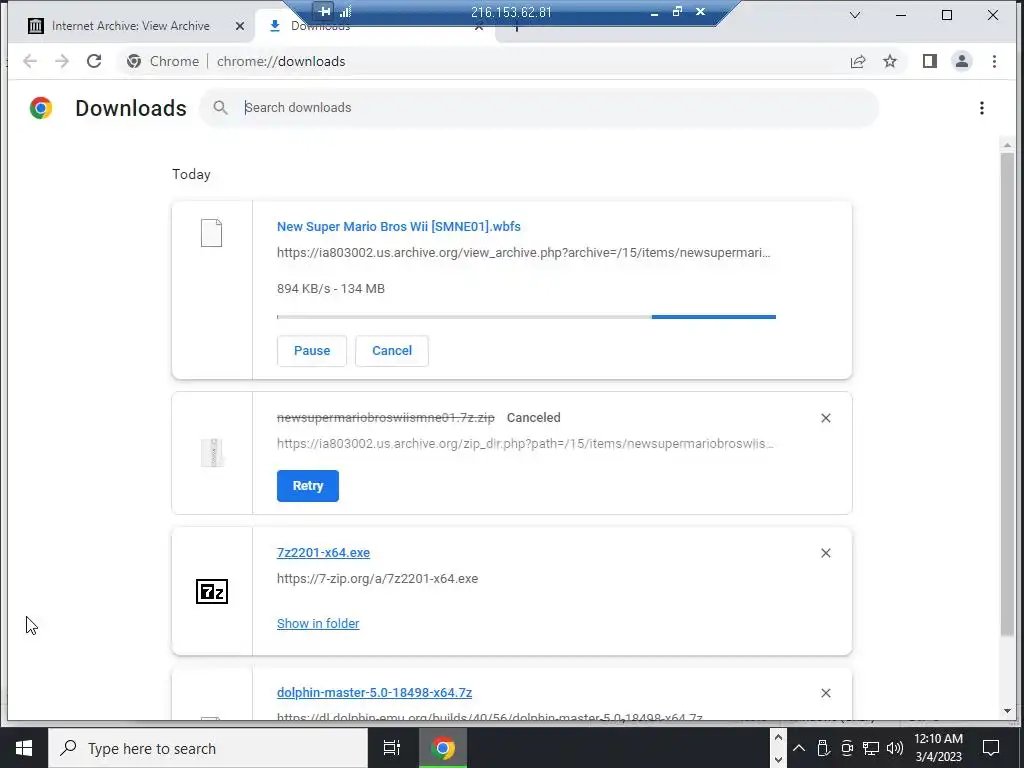
Task: Open the volume speaker tray icon
Action: (x=895, y=748)
